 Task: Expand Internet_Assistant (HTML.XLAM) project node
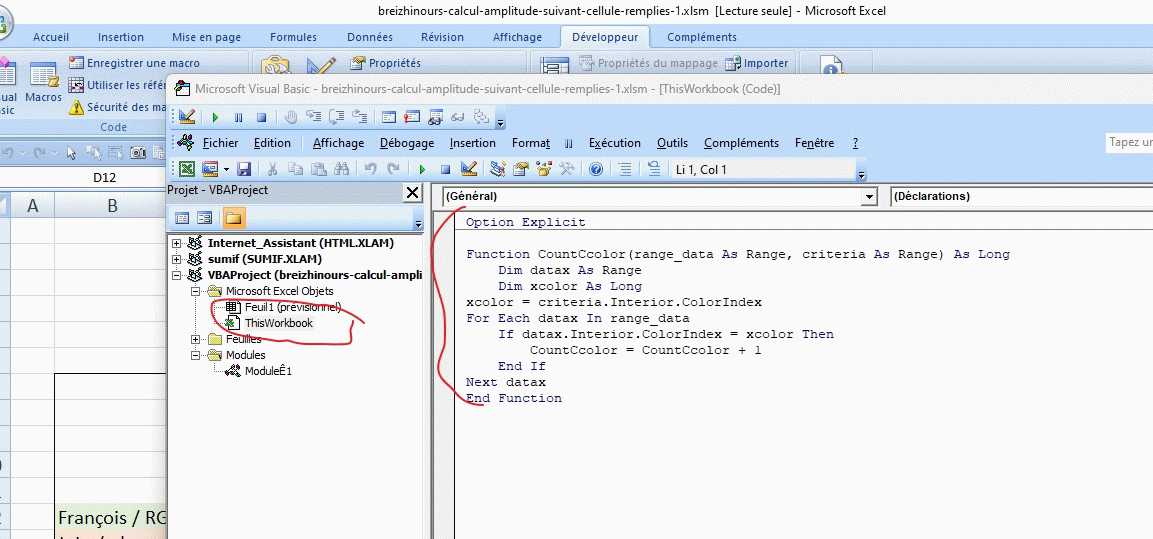click(x=176, y=243)
